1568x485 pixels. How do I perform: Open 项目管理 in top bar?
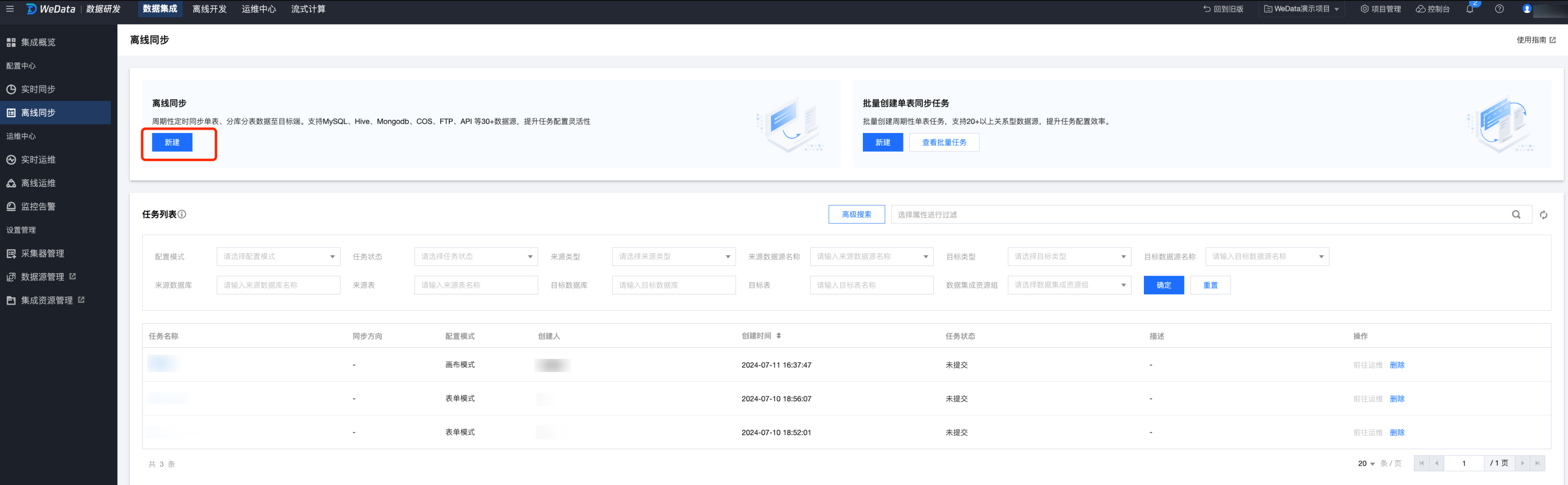click(1381, 9)
